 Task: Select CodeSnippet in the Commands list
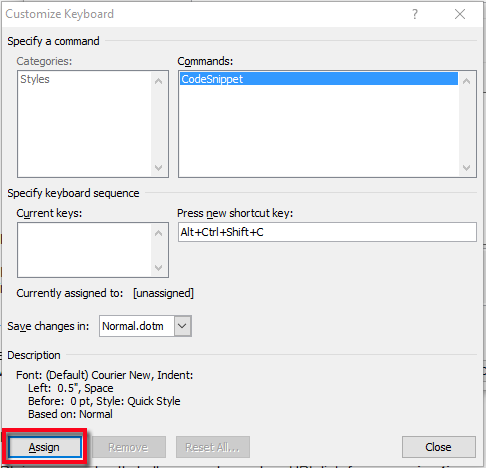point(319,79)
